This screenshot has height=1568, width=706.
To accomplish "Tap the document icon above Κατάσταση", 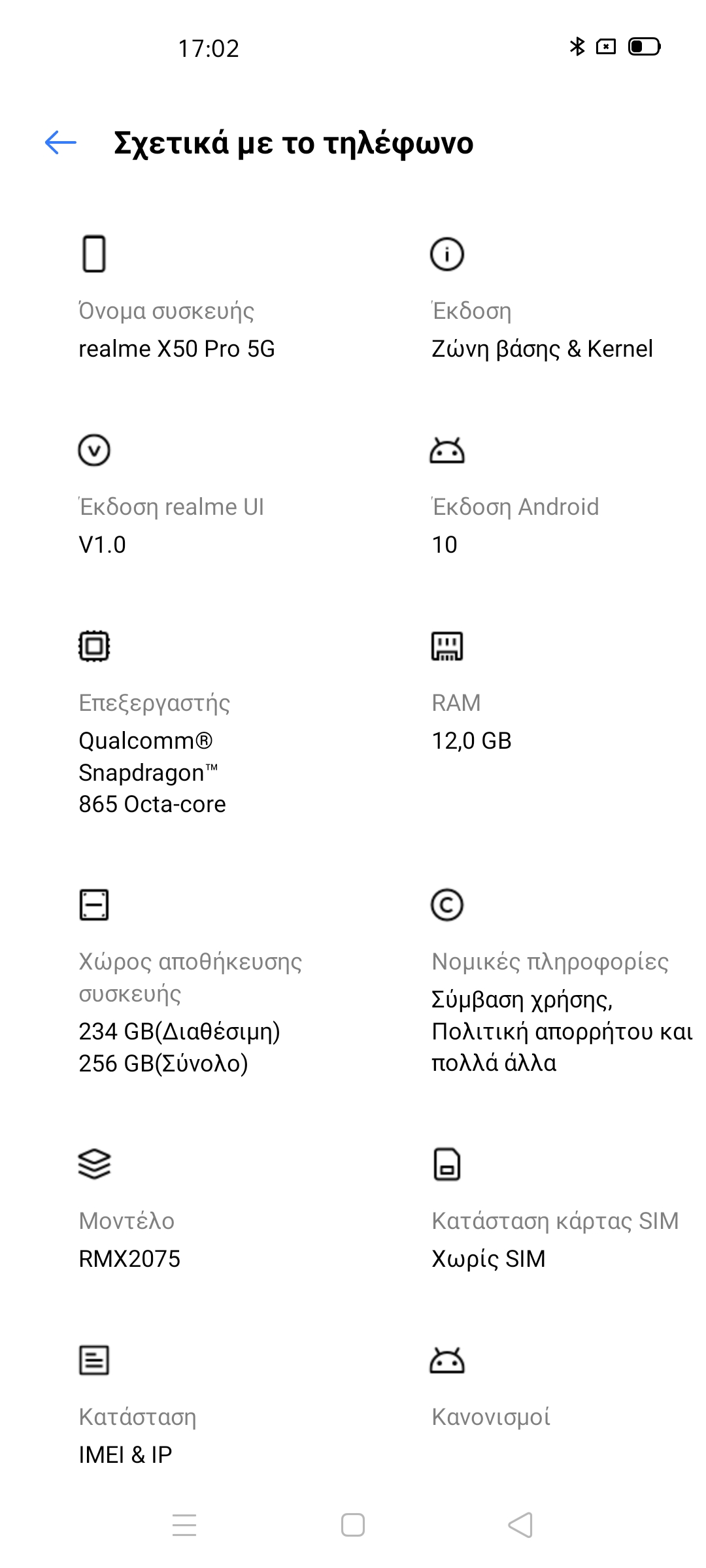I will (94, 1360).
